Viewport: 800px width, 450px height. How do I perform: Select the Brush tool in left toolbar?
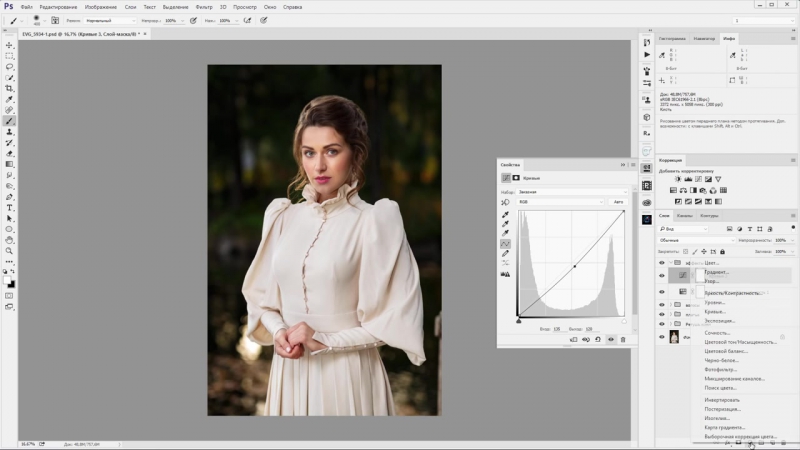pyautogui.click(x=9, y=121)
